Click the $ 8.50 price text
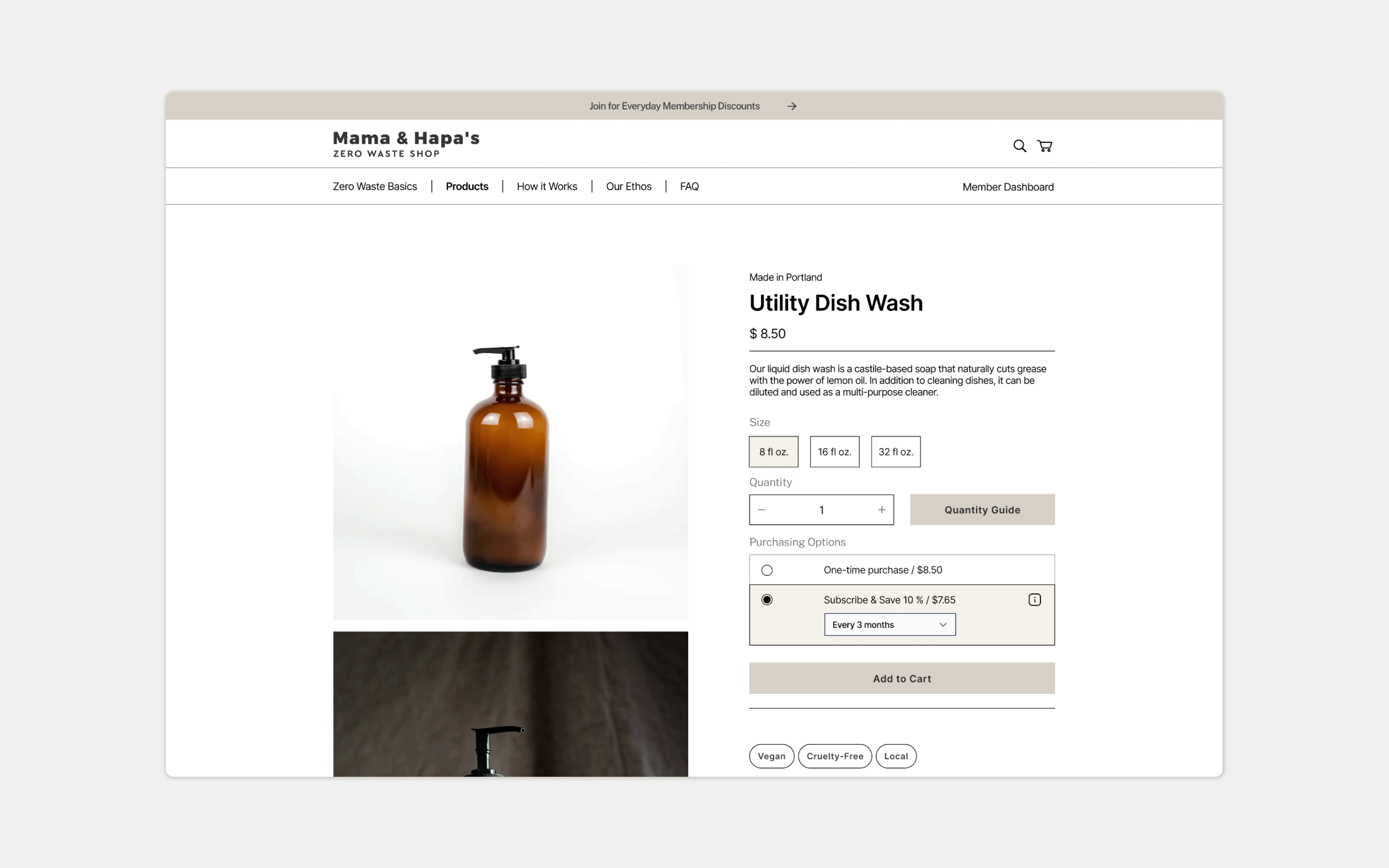Viewport: 1389px width, 868px height. pos(767,334)
